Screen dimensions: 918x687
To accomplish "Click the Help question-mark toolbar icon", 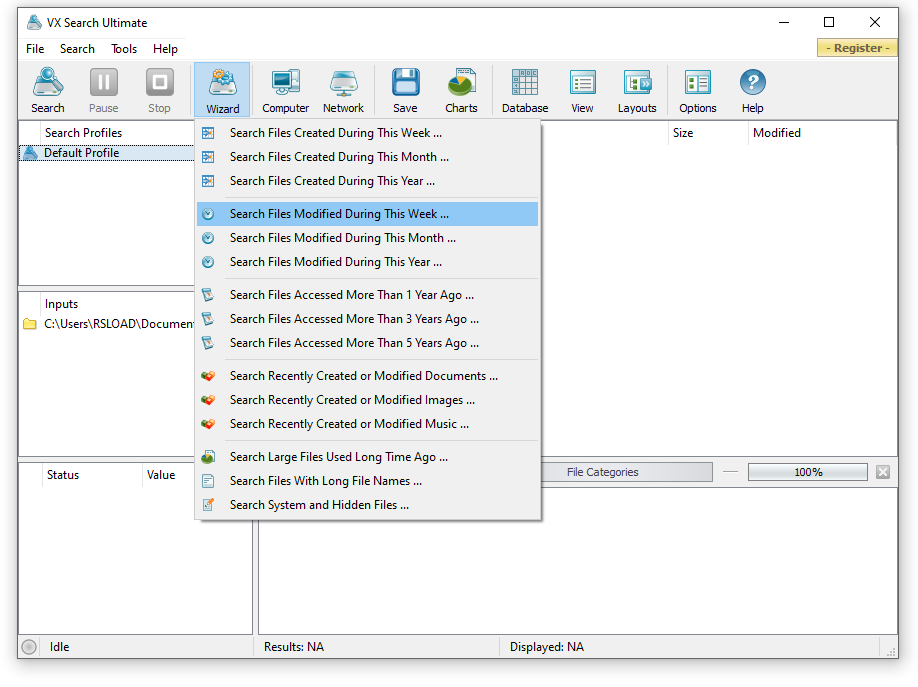I will pyautogui.click(x=752, y=90).
